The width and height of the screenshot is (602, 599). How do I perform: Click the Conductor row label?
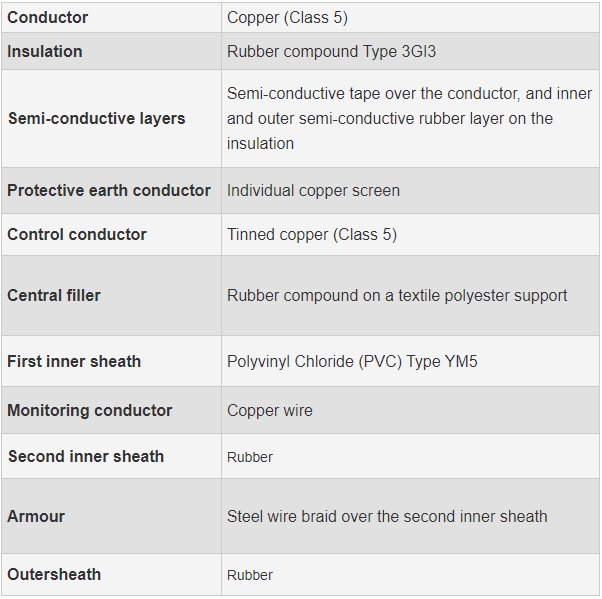pyautogui.click(x=48, y=18)
